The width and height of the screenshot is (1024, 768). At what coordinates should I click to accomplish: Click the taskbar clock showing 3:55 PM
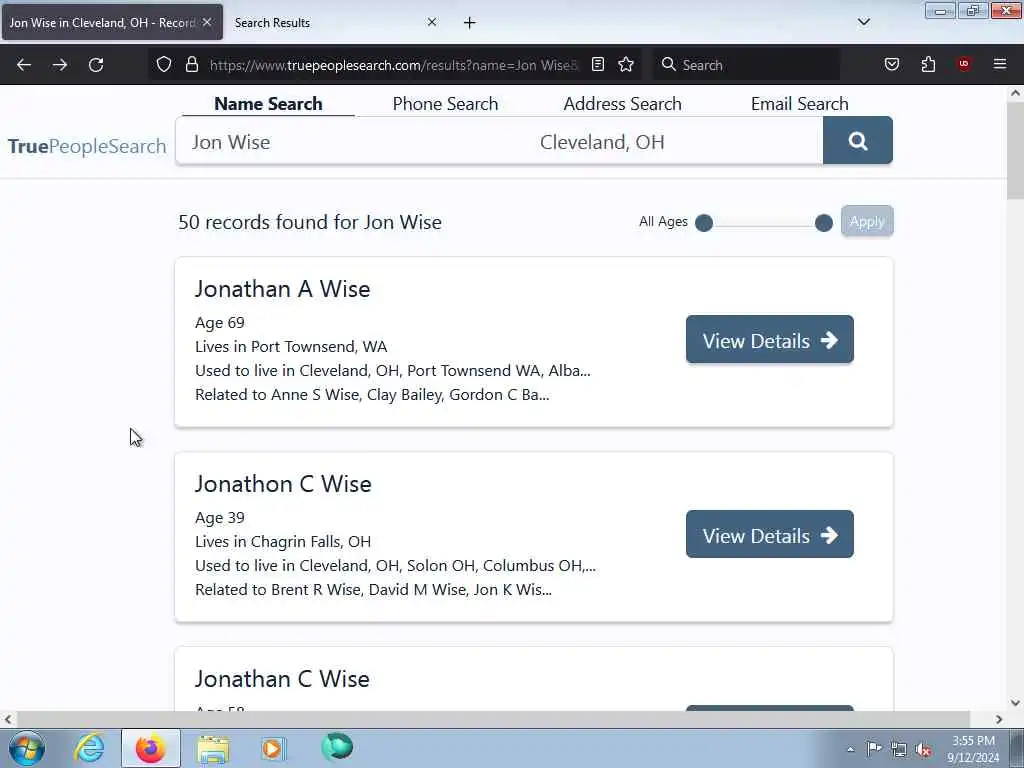(973, 749)
